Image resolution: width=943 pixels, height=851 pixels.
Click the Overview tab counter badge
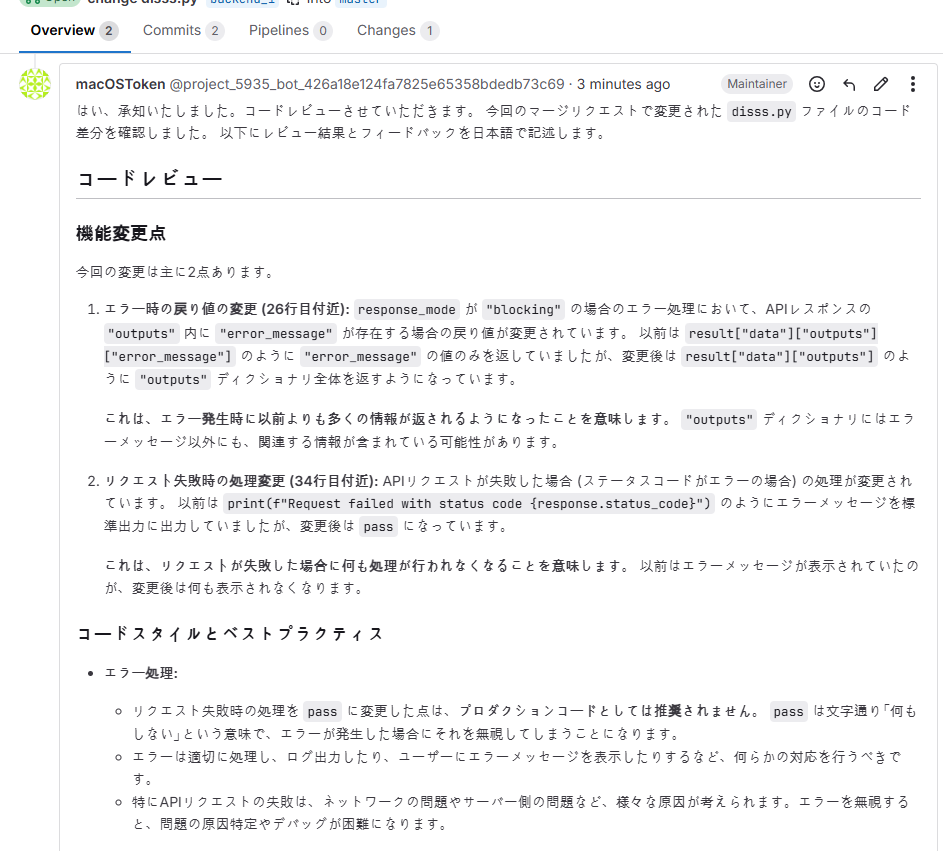click(x=108, y=31)
